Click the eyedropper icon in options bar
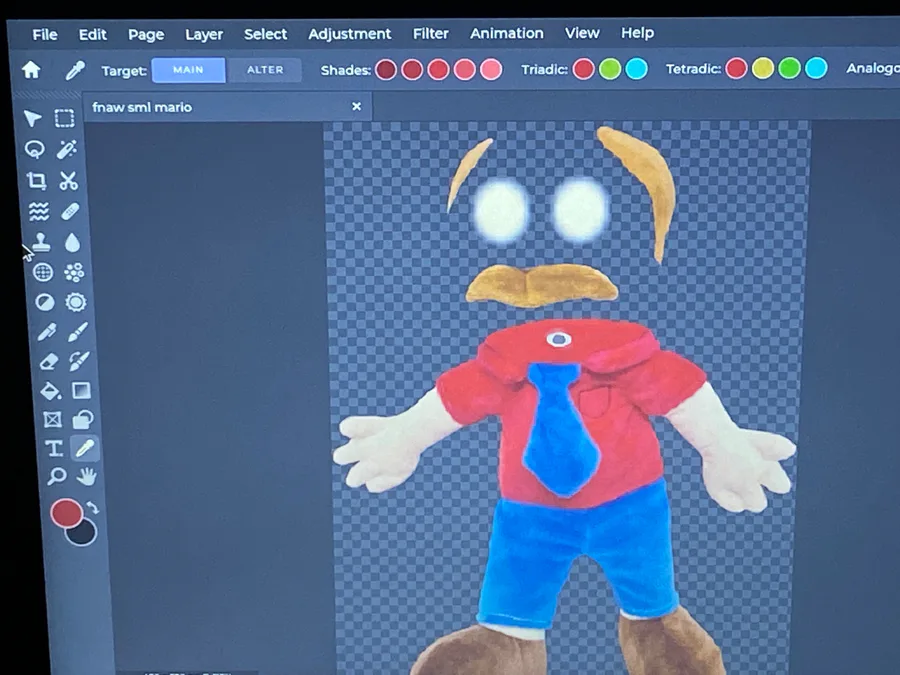Image resolution: width=900 pixels, height=675 pixels. pyautogui.click(x=75, y=71)
